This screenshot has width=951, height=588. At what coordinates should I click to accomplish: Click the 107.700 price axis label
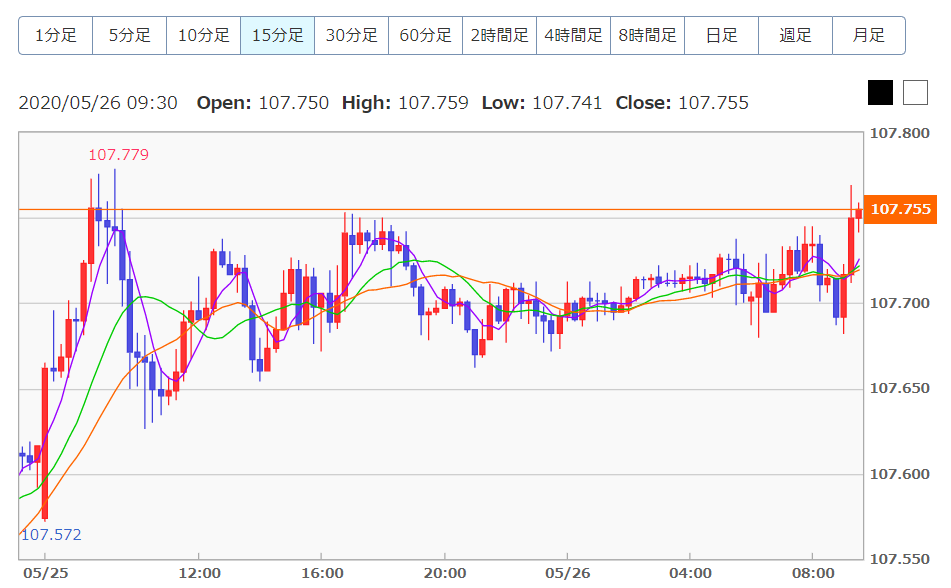click(x=900, y=303)
